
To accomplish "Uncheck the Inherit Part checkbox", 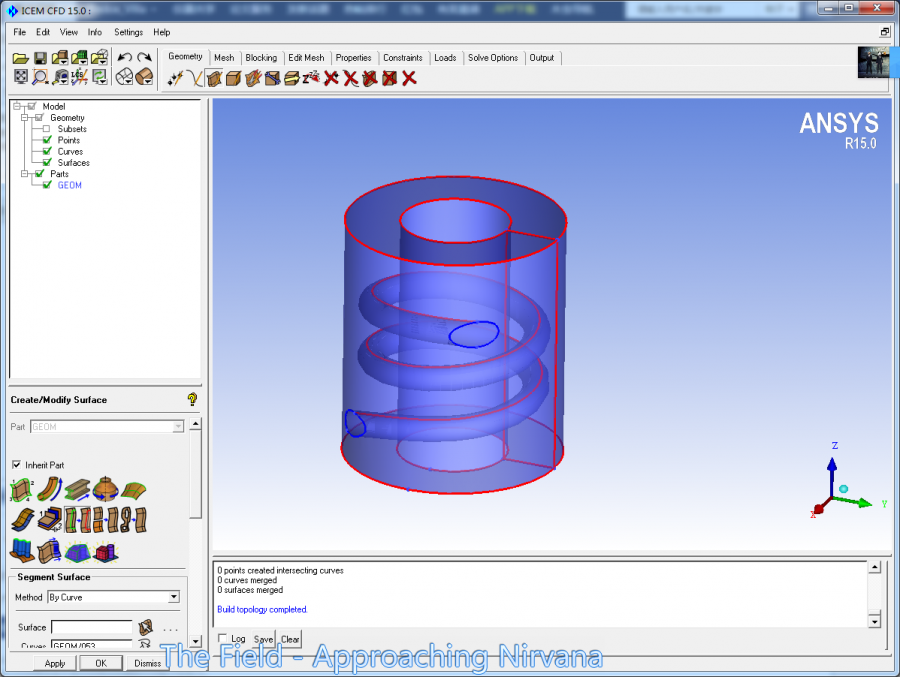I will point(17,465).
